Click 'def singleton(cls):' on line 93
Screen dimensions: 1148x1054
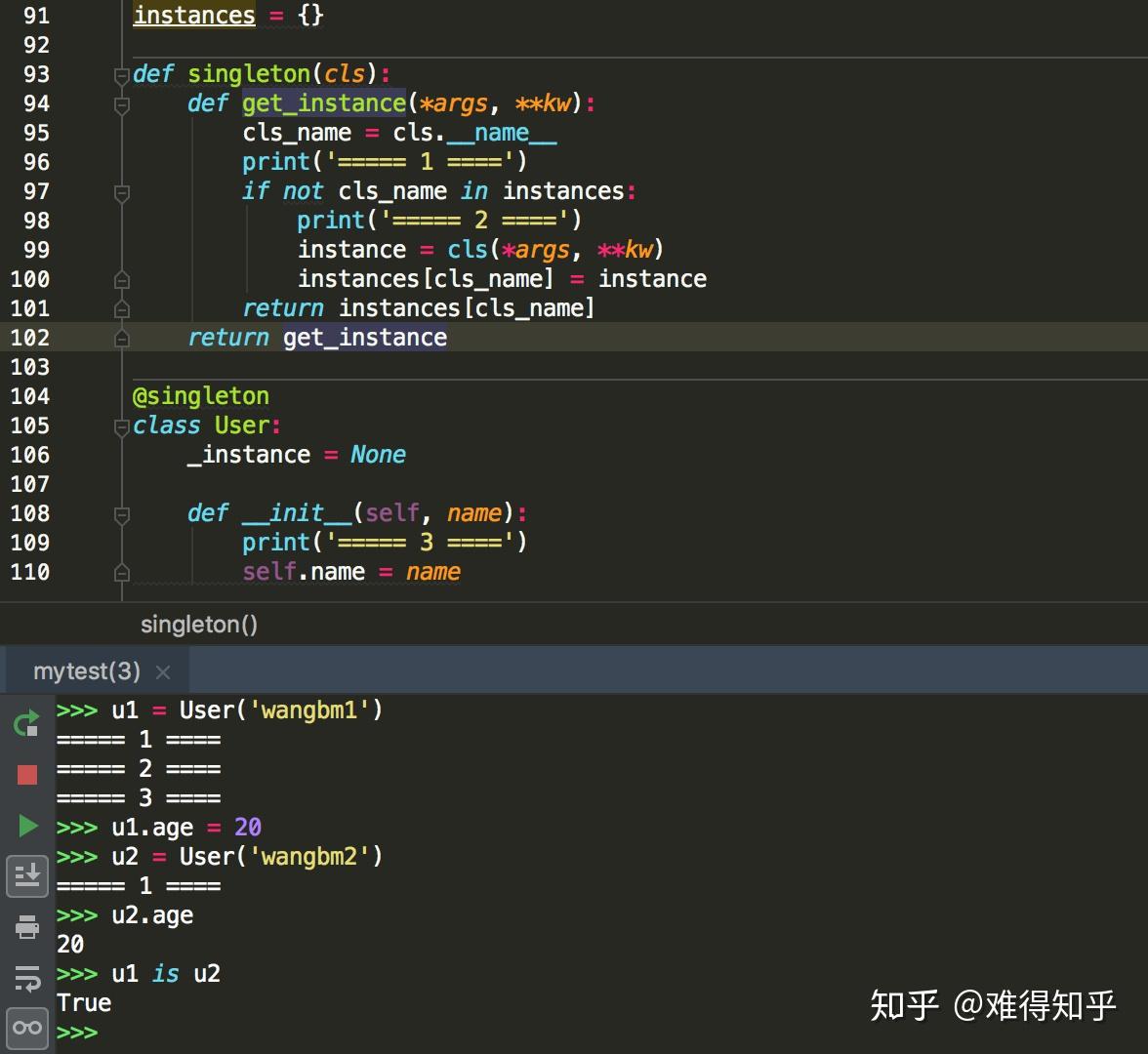point(262,74)
